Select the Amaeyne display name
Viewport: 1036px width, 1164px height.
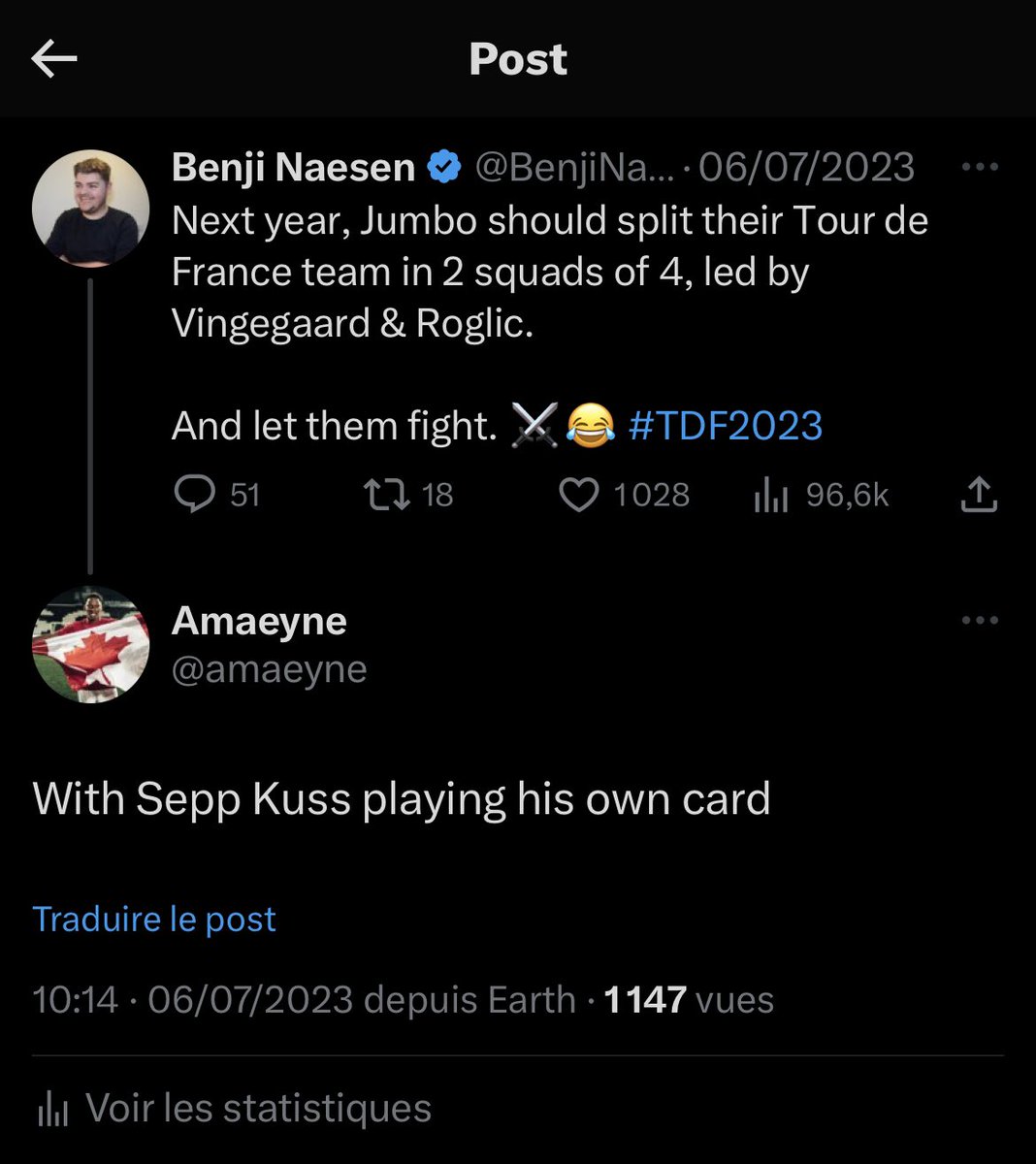click(x=259, y=621)
